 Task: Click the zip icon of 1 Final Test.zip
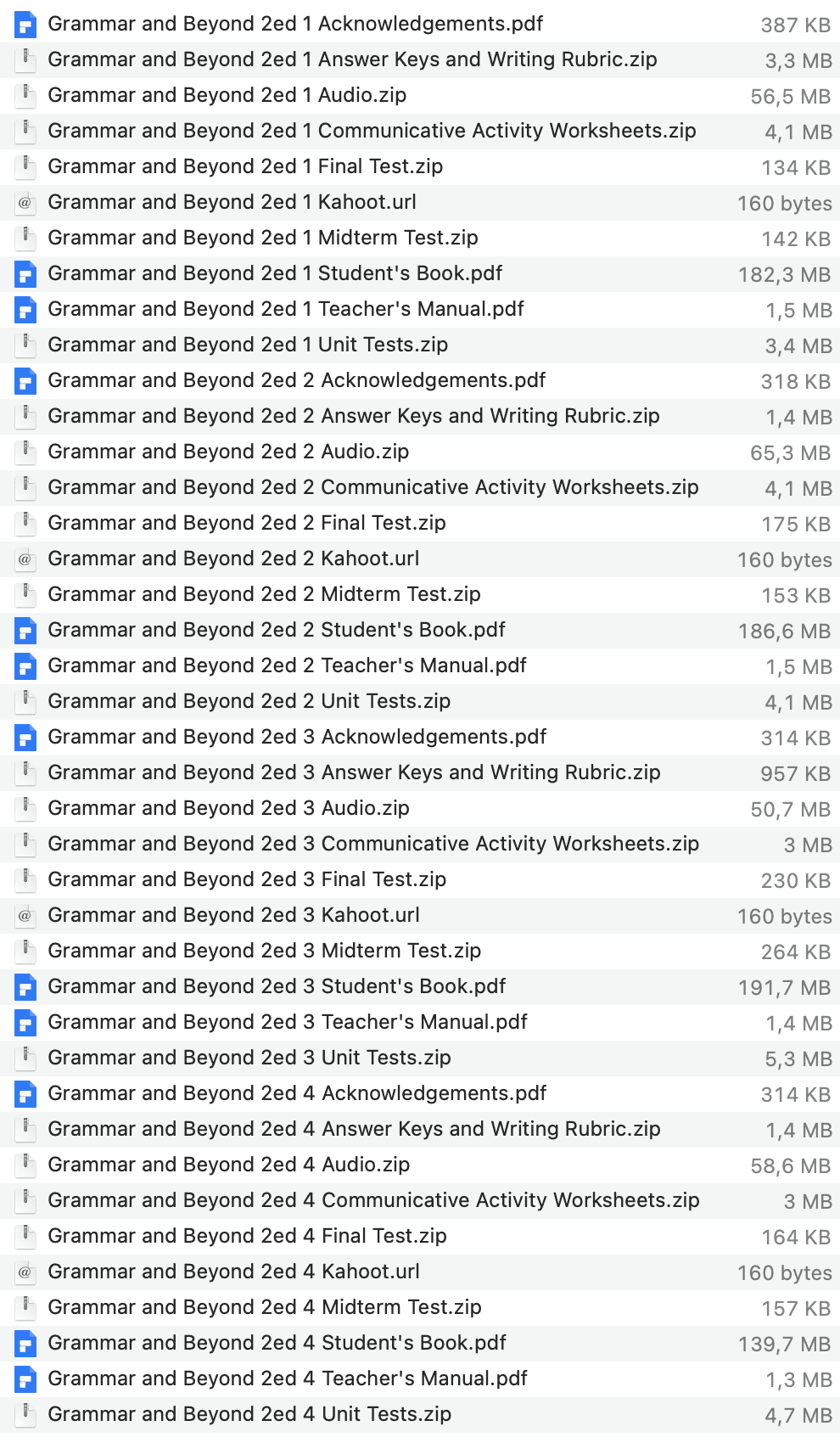click(25, 167)
